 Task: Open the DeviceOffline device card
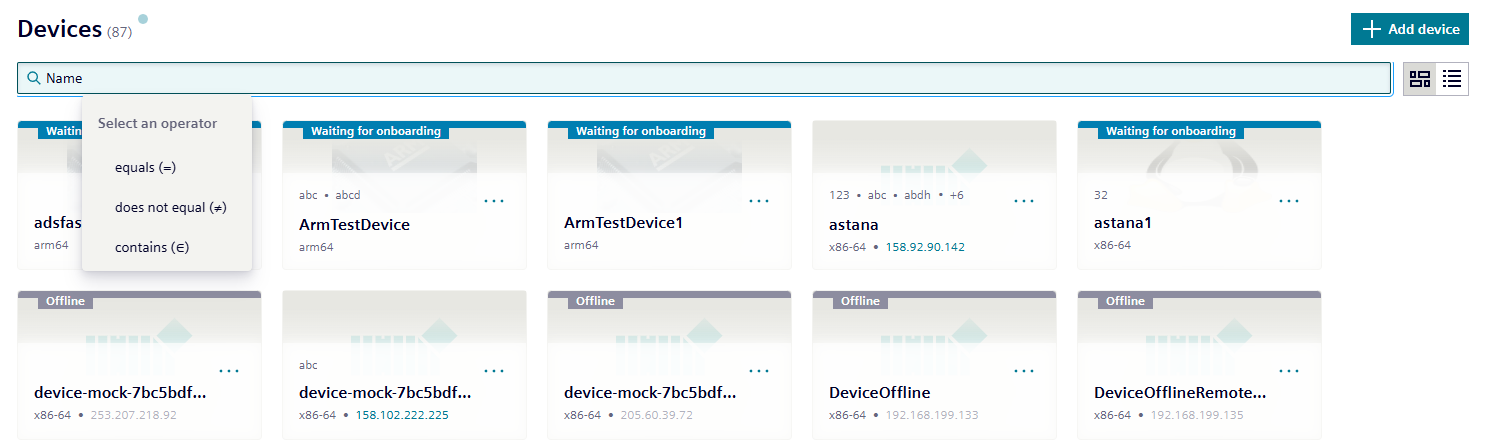click(x=880, y=393)
